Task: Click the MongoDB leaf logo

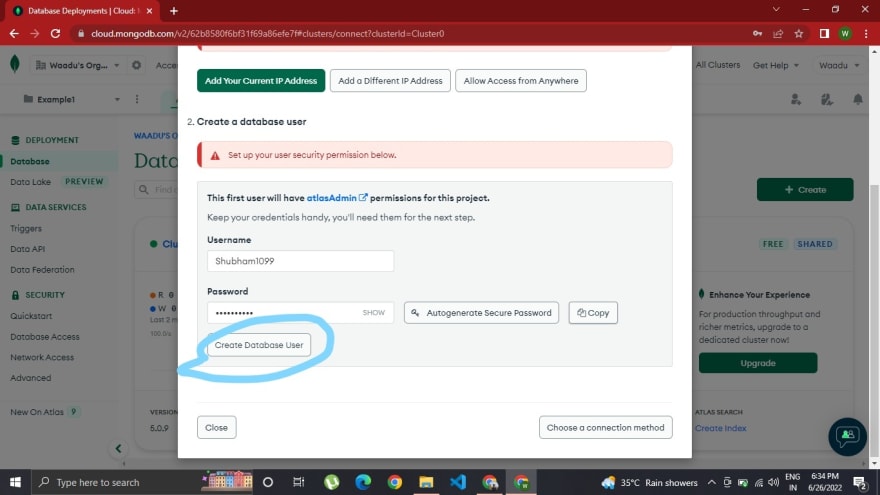Action: pyautogui.click(x=15, y=65)
